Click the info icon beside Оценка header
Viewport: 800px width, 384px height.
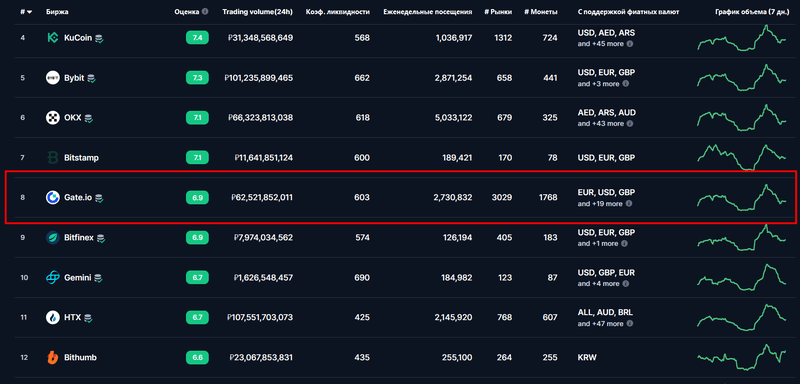205,11
